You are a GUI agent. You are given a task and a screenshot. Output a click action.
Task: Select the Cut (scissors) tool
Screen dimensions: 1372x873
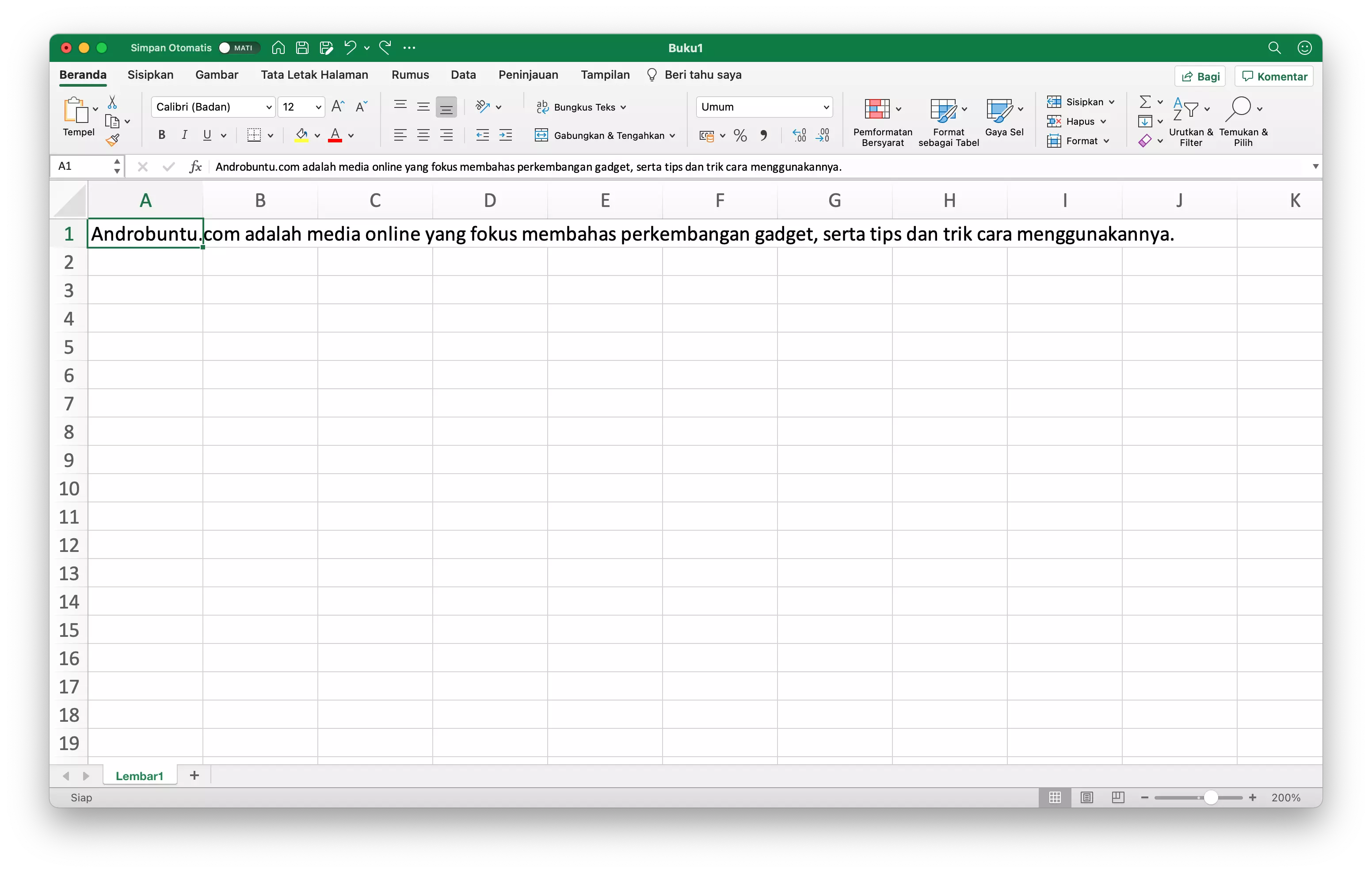point(112,102)
